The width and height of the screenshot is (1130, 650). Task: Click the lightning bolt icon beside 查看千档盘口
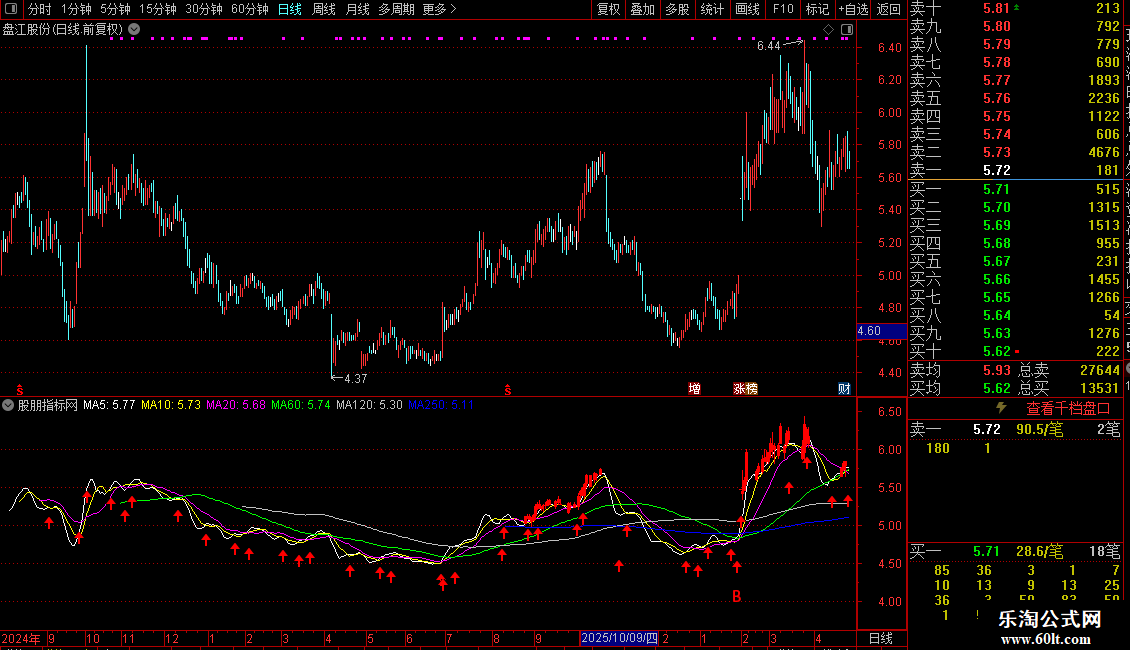click(1001, 408)
